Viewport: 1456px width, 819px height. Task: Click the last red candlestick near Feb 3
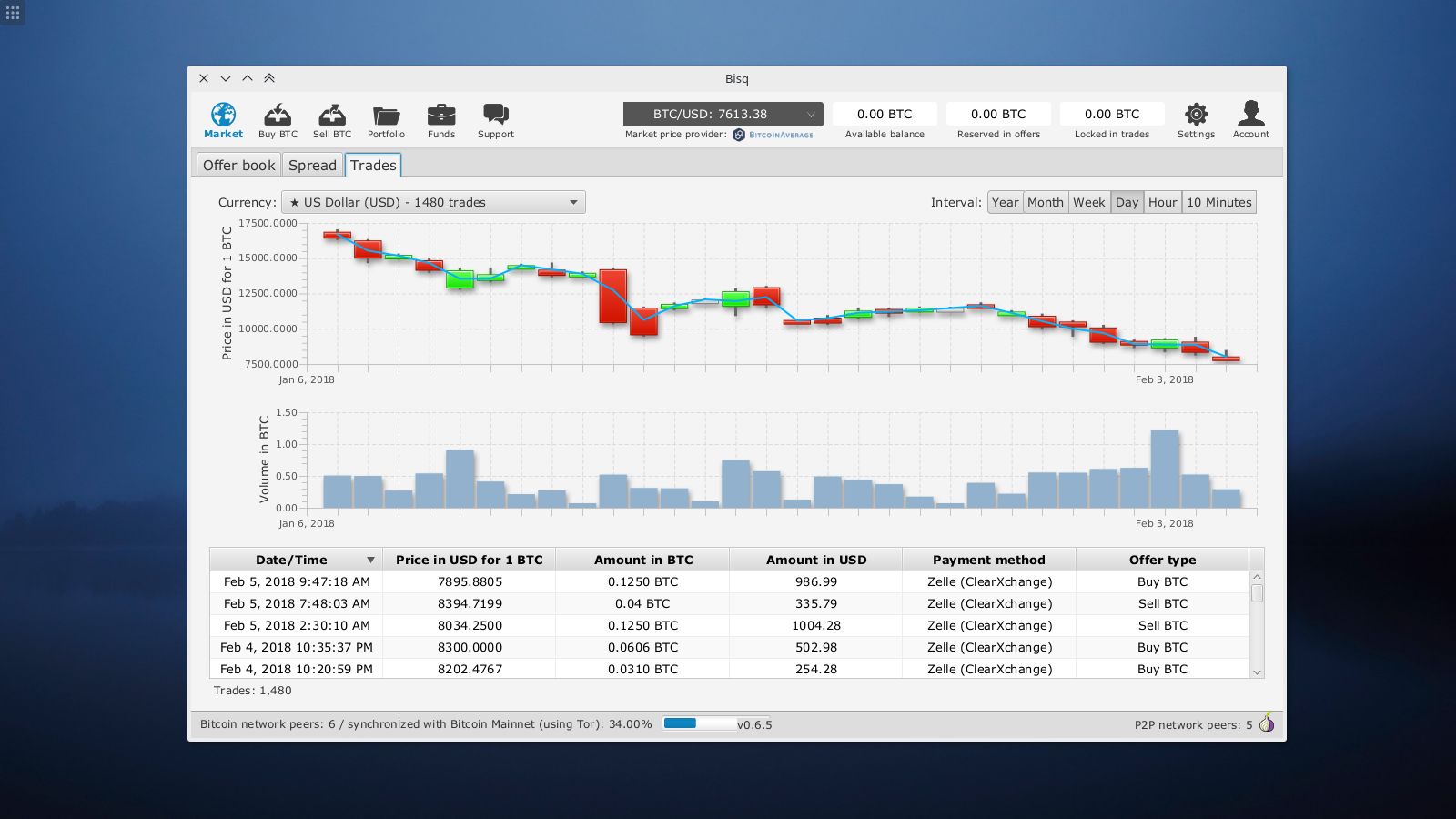(1226, 359)
